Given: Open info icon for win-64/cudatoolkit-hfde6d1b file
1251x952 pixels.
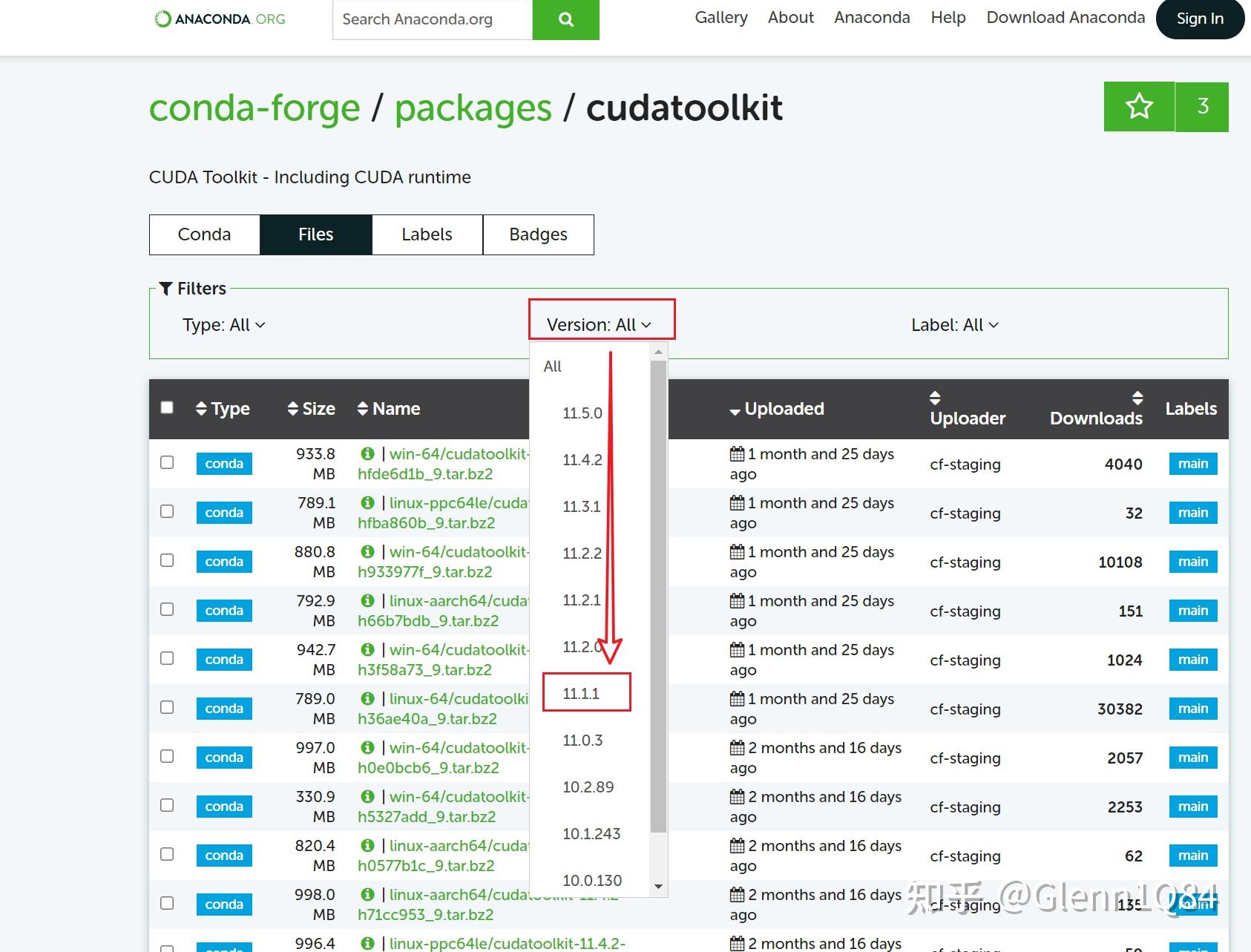Looking at the screenshot, I should [x=367, y=453].
